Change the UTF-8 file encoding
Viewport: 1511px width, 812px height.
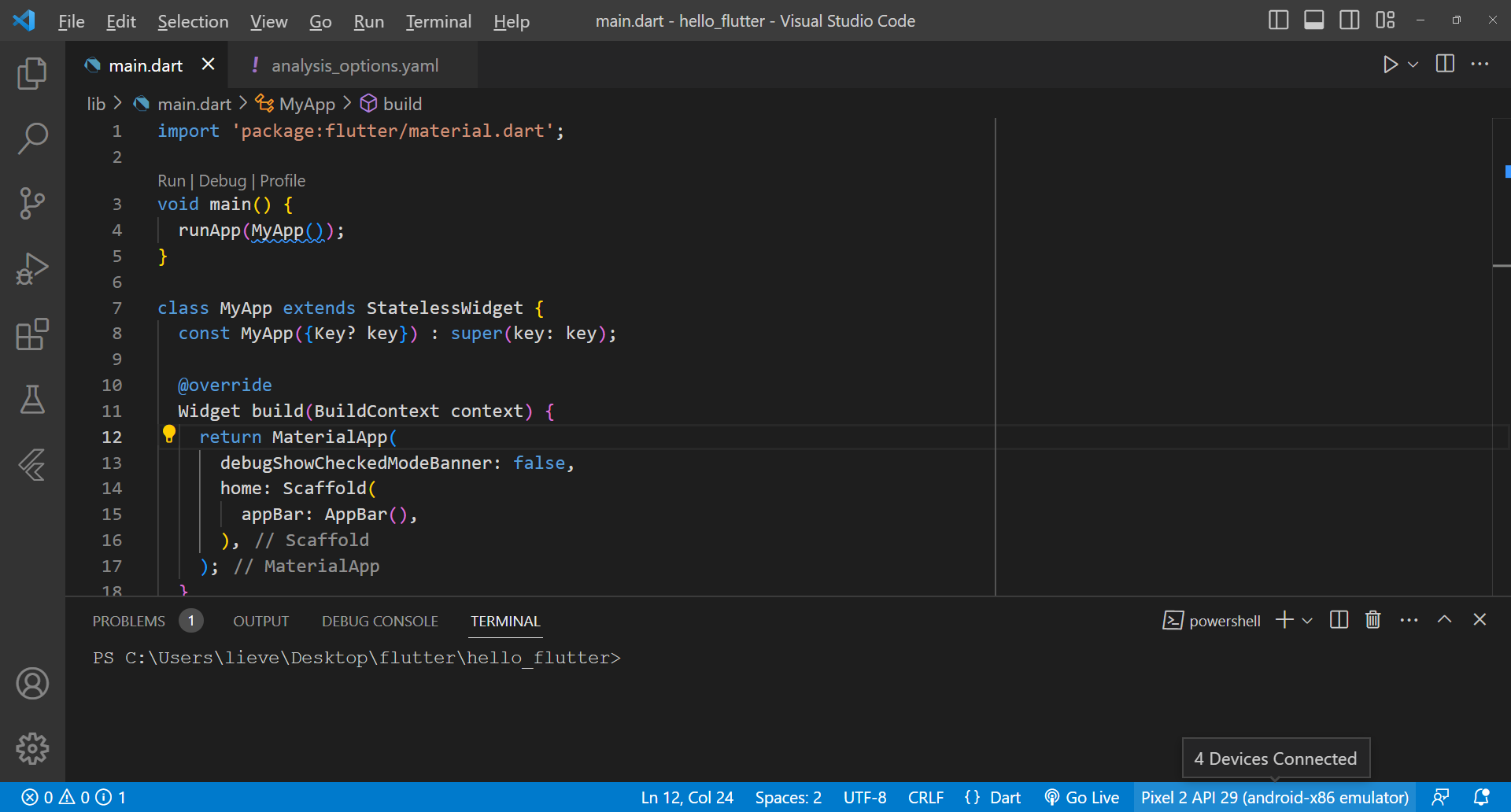pos(865,797)
